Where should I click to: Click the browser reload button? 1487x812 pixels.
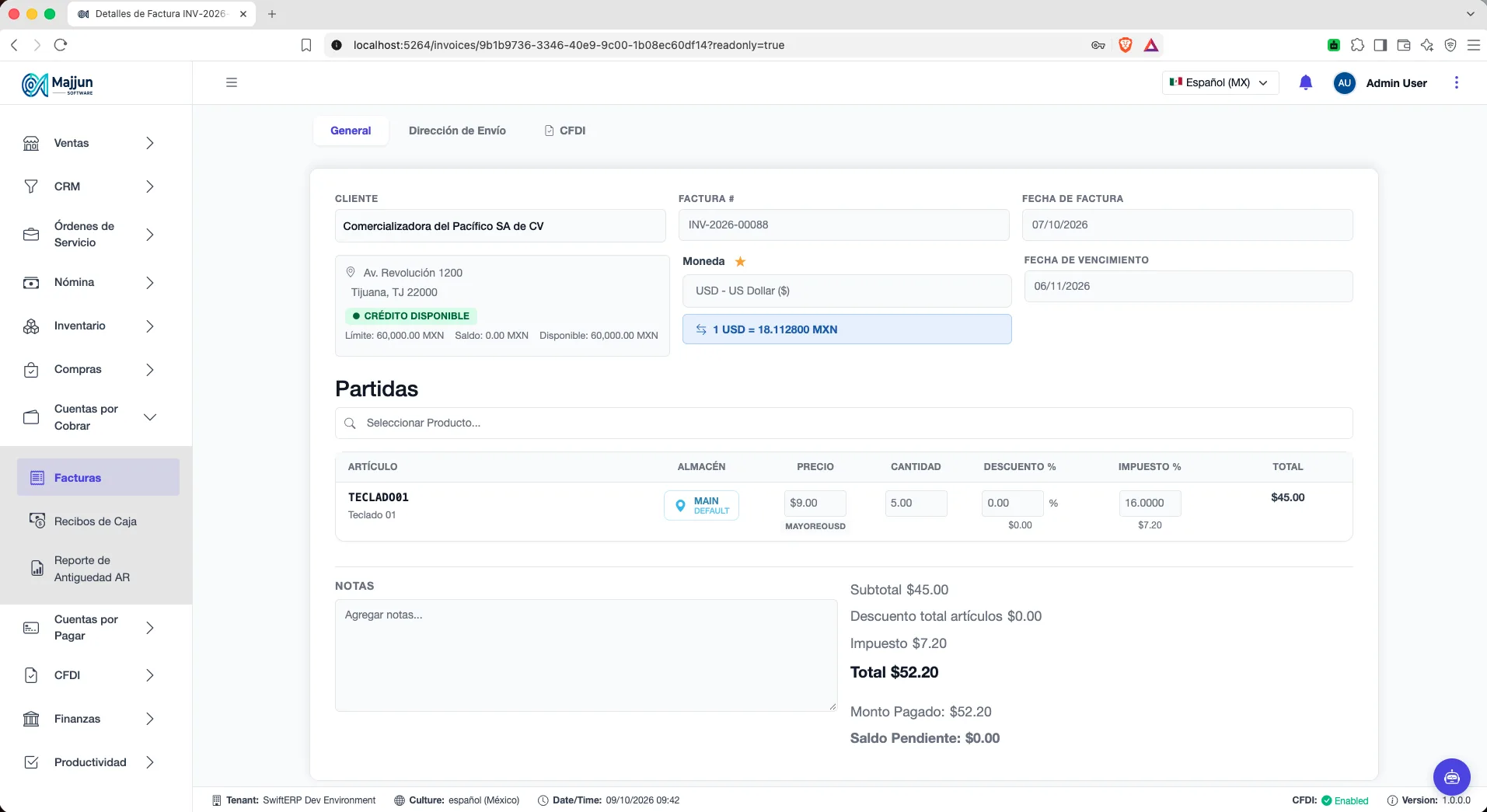[61, 45]
